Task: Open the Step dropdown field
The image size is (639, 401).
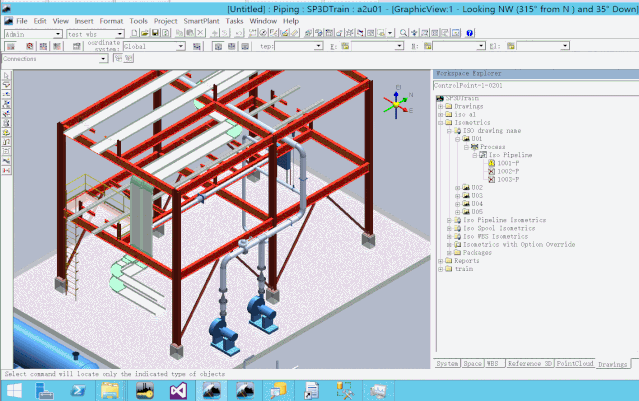Action: [x=318, y=46]
